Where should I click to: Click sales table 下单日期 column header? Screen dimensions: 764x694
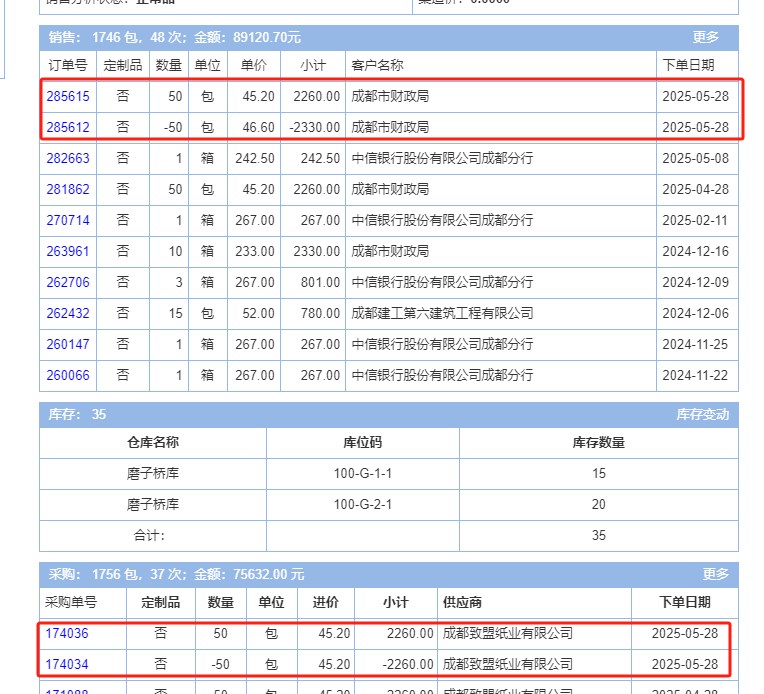688,65
